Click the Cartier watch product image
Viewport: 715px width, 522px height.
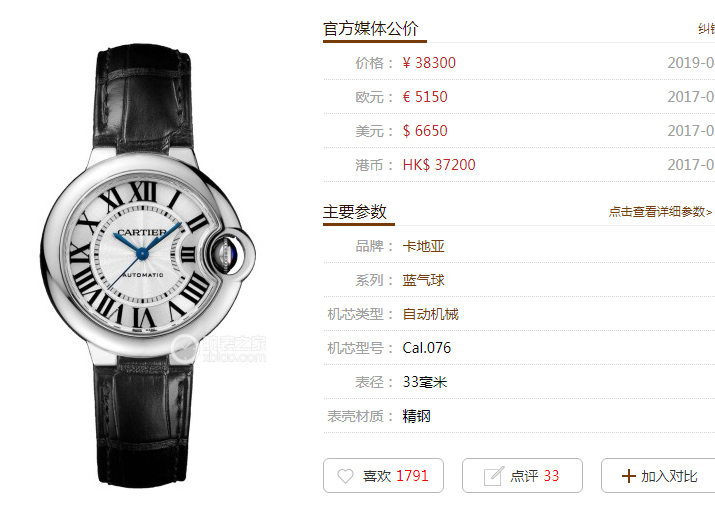point(147,264)
